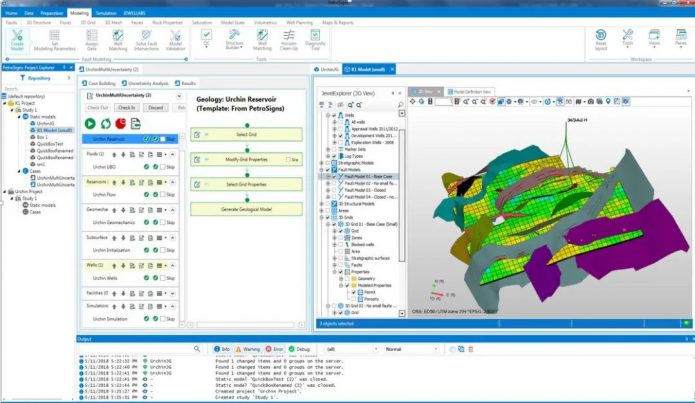Switch to the Simulation ribbon tab

(105, 13)
